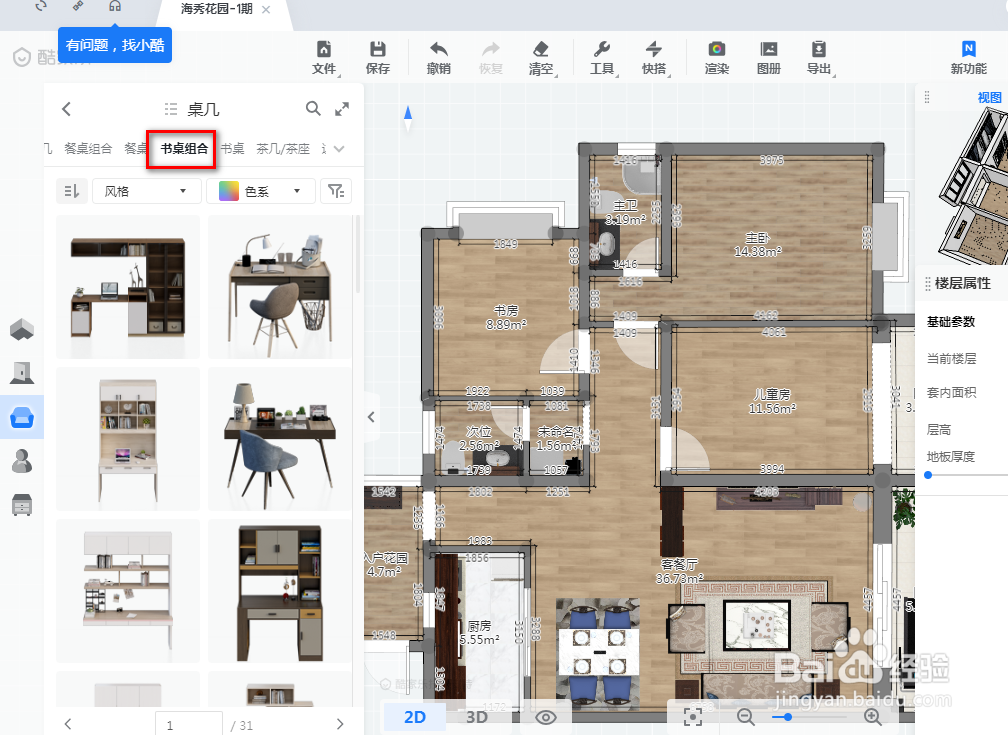Expand the catalog panel fullscreen
This screenshot has width=1008, height=735.
pyautogui.click(x=342, y=109)
